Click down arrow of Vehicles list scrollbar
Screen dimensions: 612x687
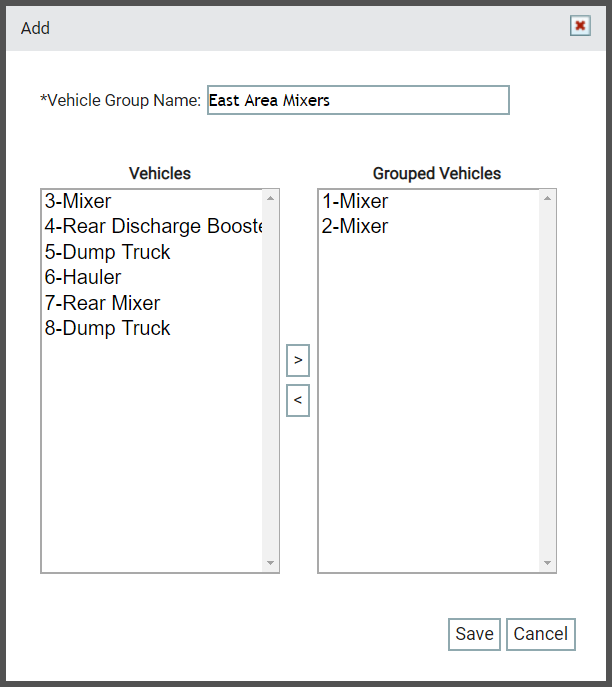(270, 563)
